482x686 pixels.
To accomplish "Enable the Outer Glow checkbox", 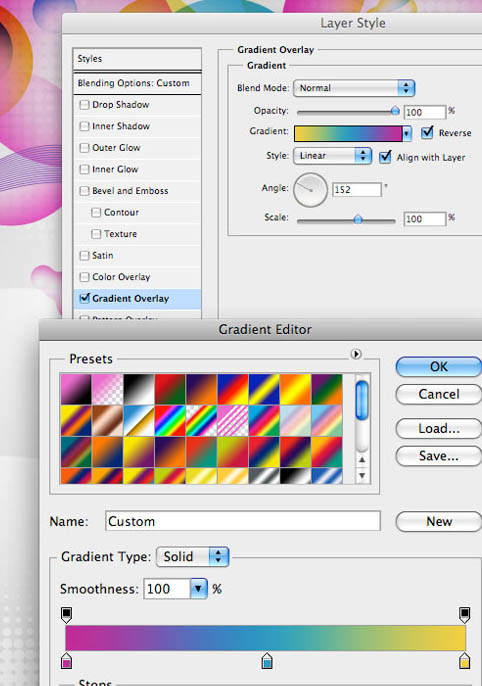I will [x=84, y=148].
